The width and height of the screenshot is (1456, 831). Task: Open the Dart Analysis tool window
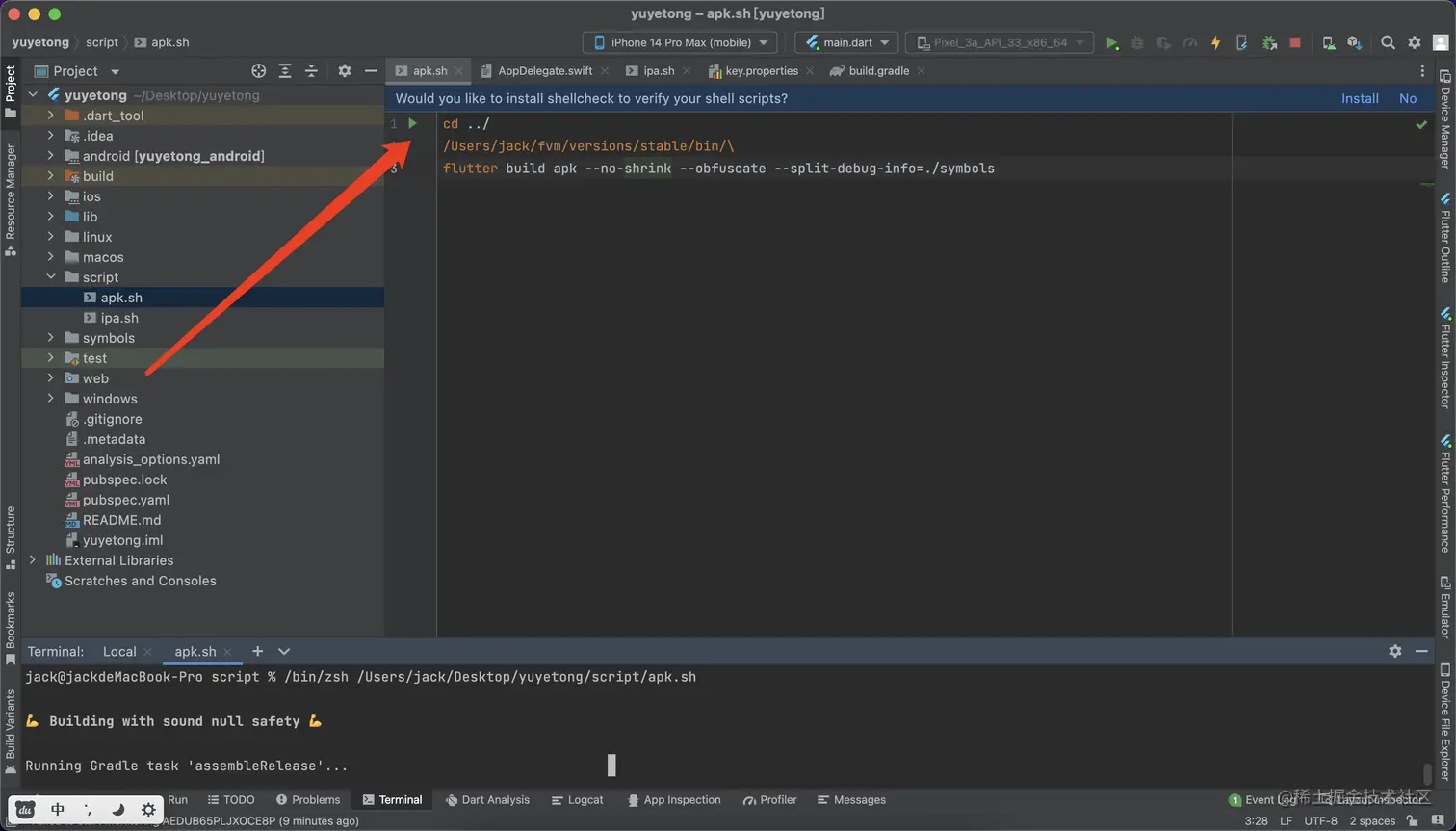[x=487, y=800]
